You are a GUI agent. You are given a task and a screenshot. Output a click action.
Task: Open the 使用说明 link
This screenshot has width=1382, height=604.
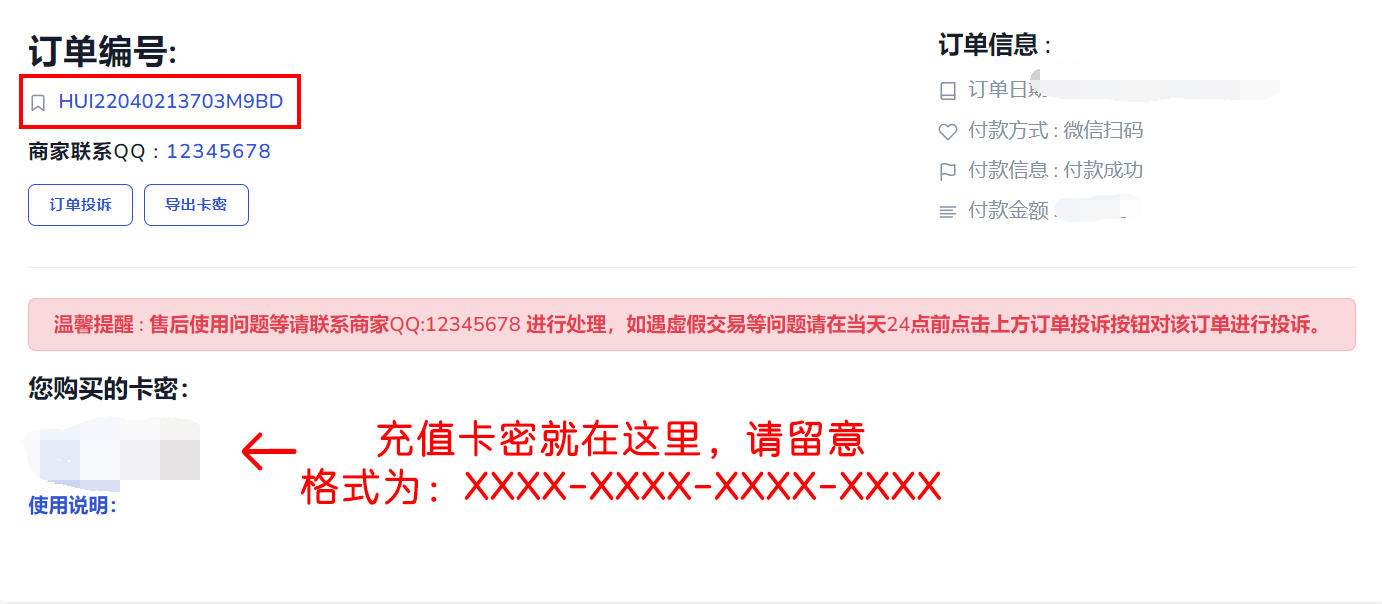pos(72,506)
